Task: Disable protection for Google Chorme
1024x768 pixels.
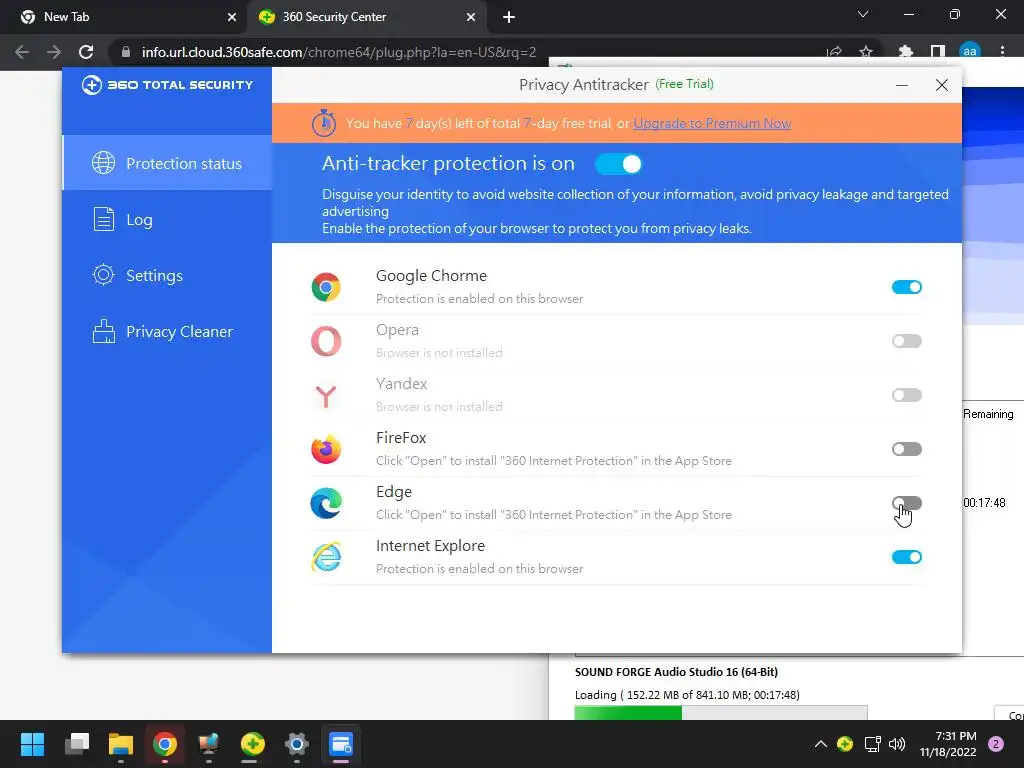Action: 906,287
